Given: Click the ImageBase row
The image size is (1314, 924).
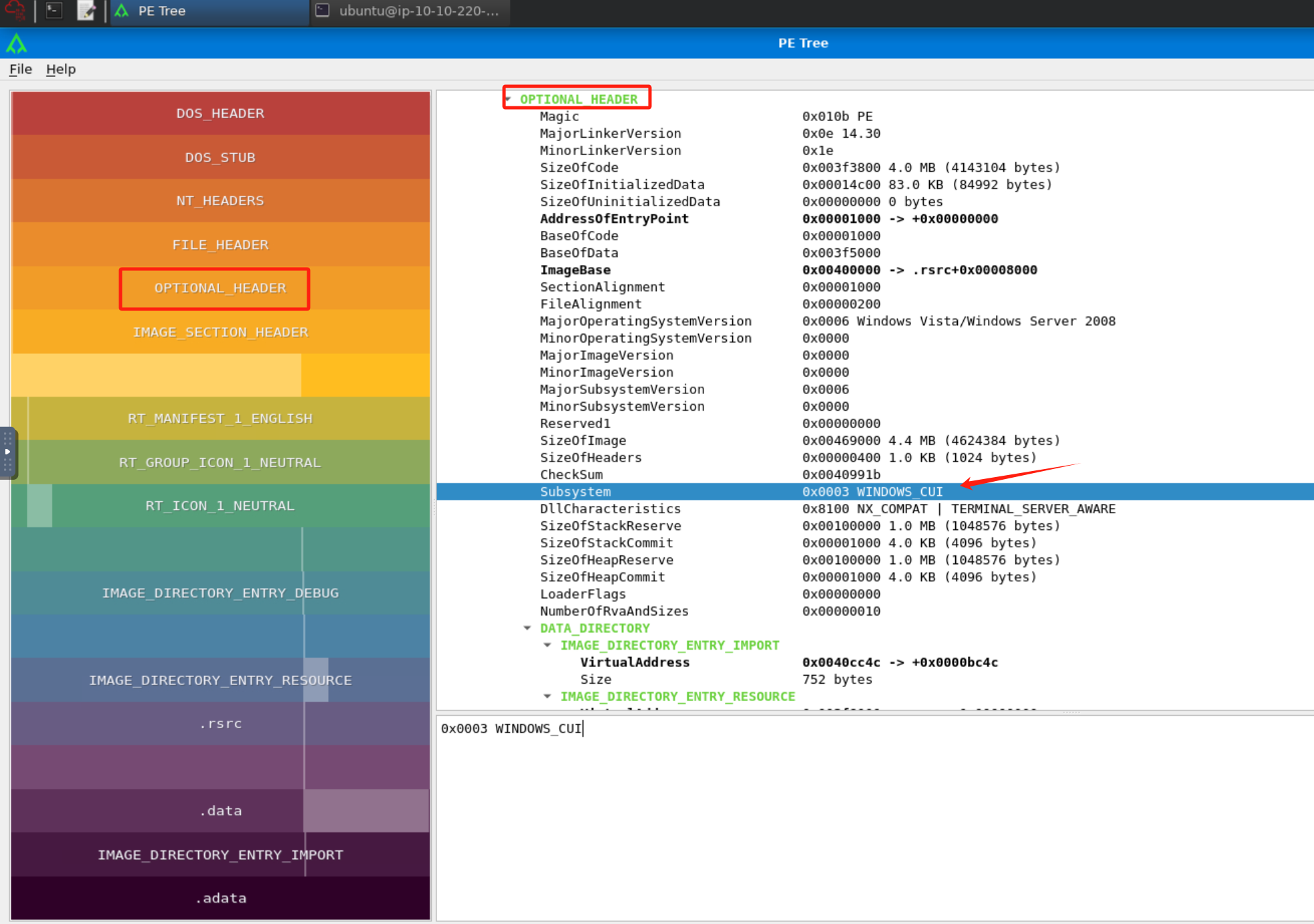Looking at the screenshot, I should point(875,270).
